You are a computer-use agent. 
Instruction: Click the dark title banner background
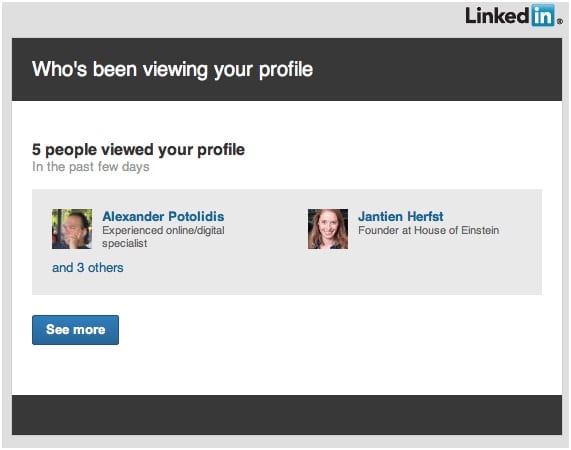[437, 69]
